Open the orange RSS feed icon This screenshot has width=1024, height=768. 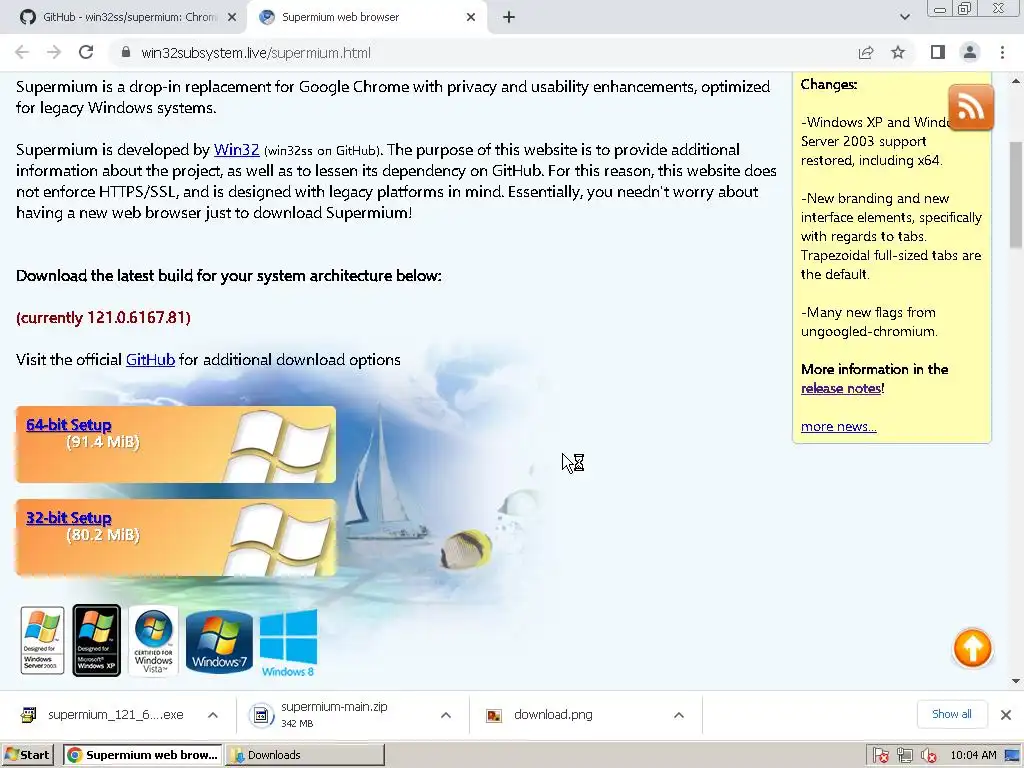(x=971, y=107)
